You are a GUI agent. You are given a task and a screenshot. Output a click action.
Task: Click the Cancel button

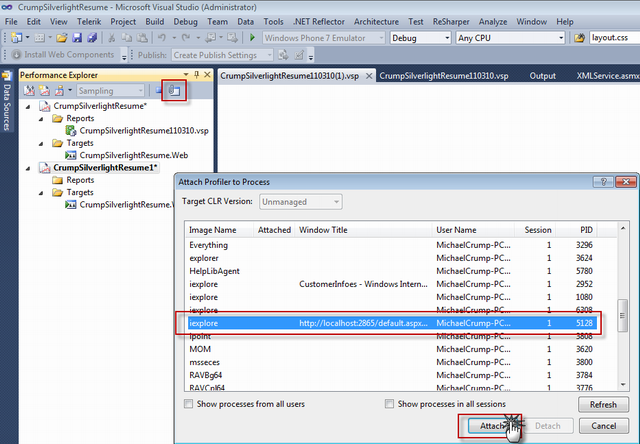click(604, 426)
